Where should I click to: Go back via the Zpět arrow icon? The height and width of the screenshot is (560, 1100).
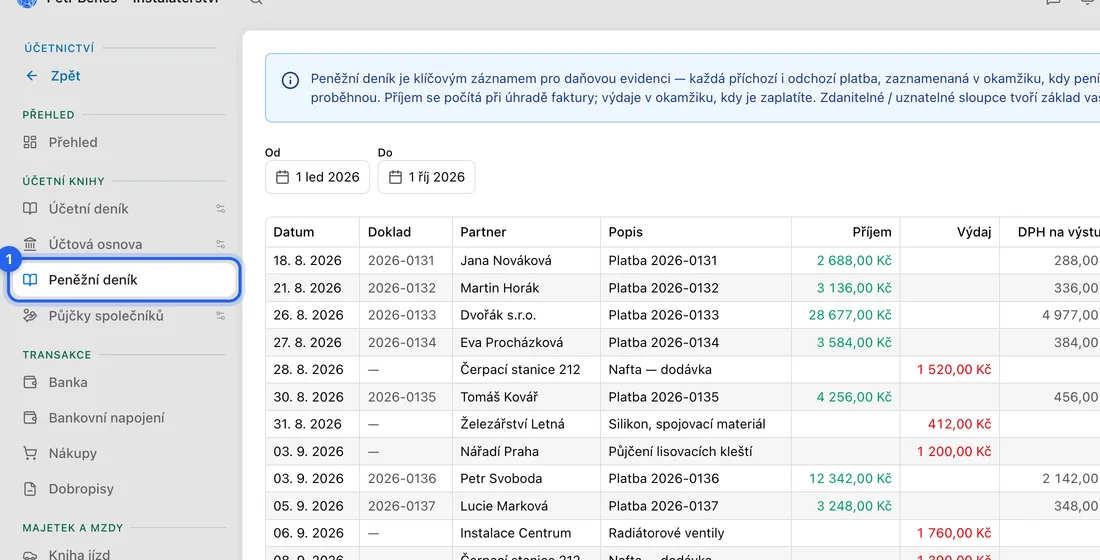[32, 76]
